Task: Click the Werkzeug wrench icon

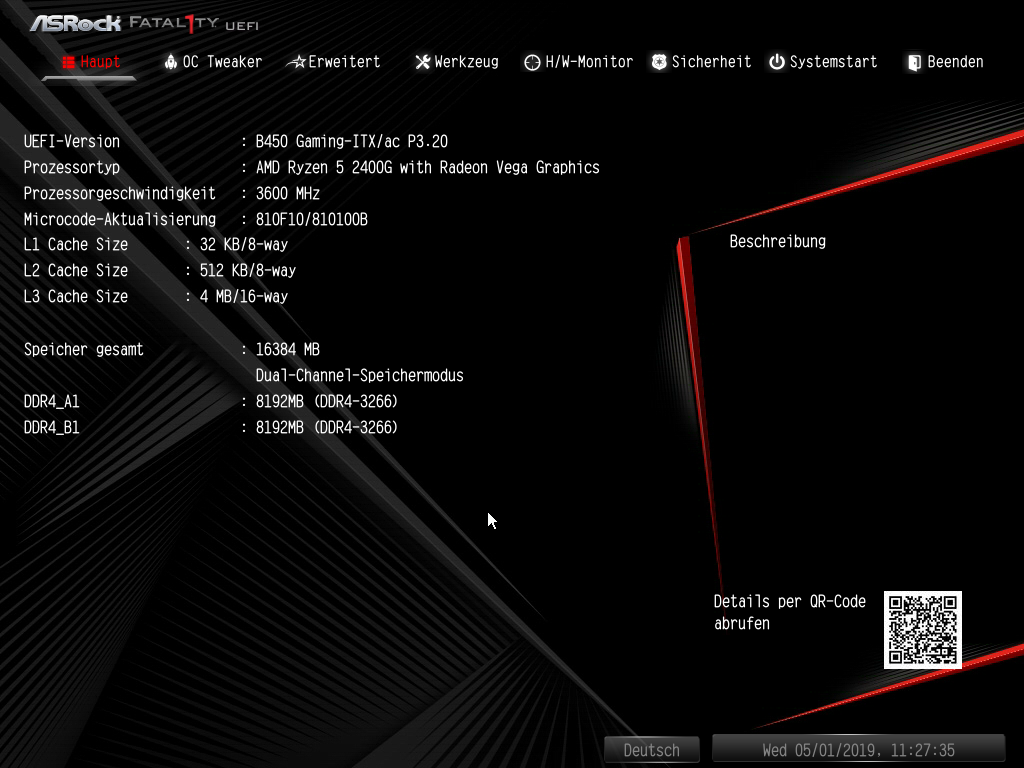Action: pos(423,62)
